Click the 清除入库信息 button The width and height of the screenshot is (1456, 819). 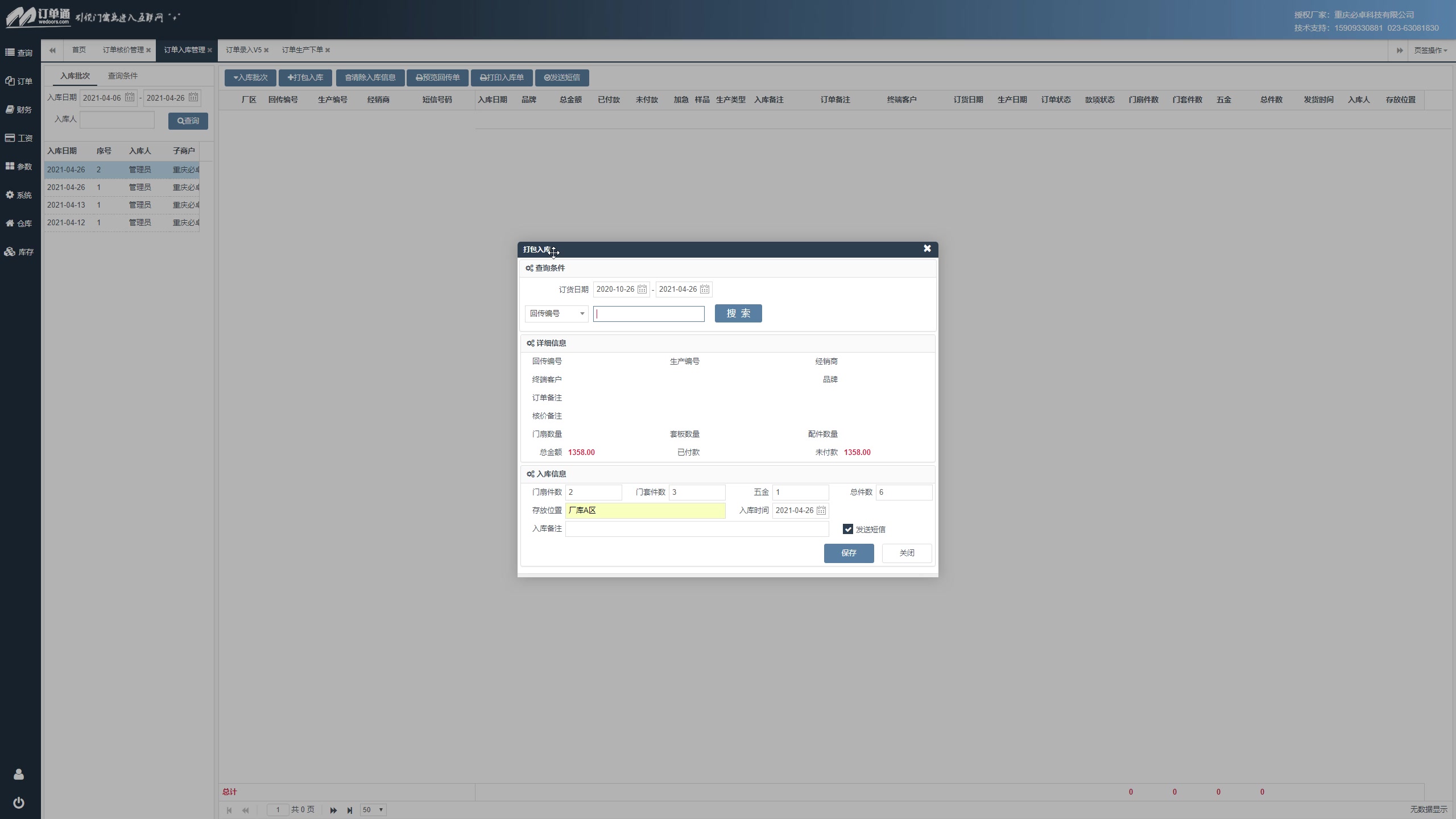[370, 77]
